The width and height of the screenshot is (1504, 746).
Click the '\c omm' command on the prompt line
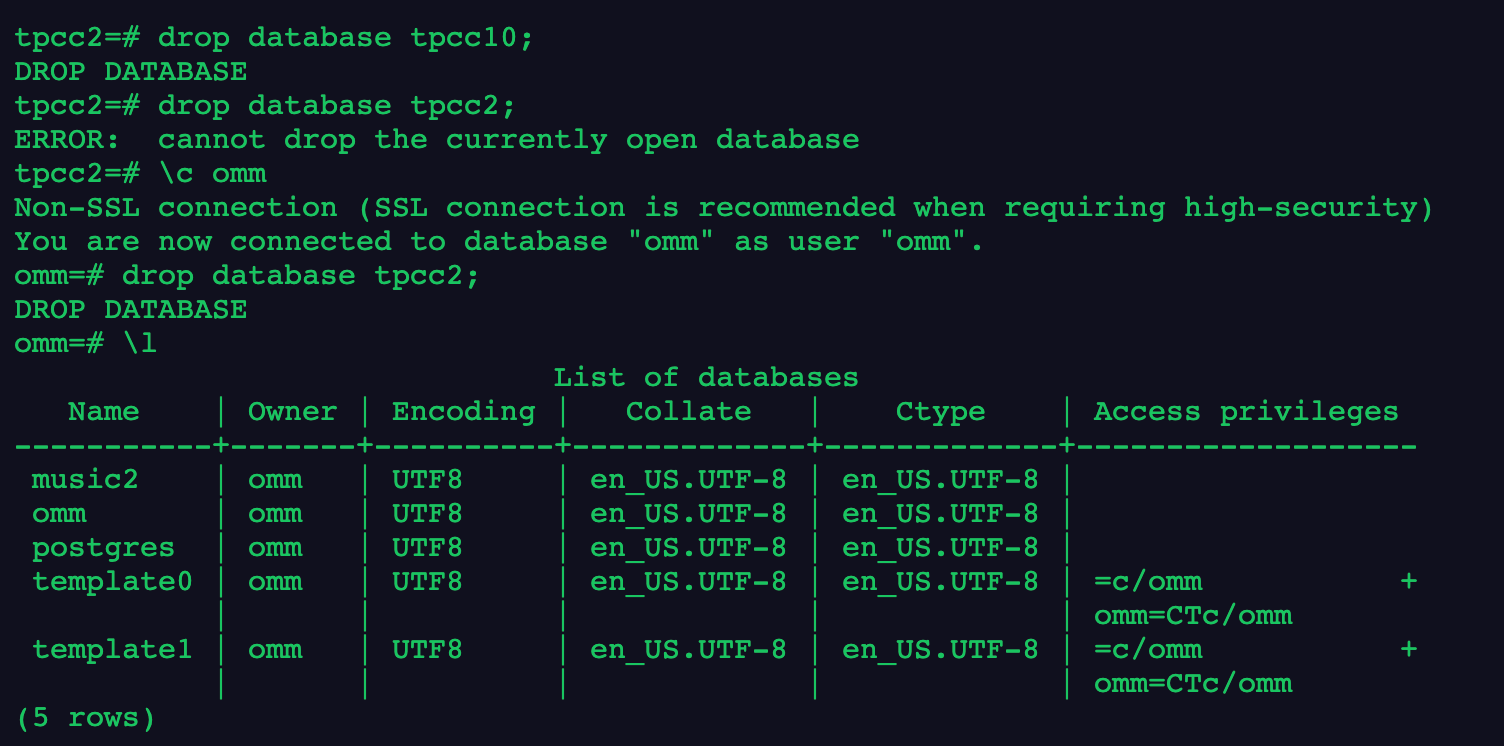(x=212, y=174)
